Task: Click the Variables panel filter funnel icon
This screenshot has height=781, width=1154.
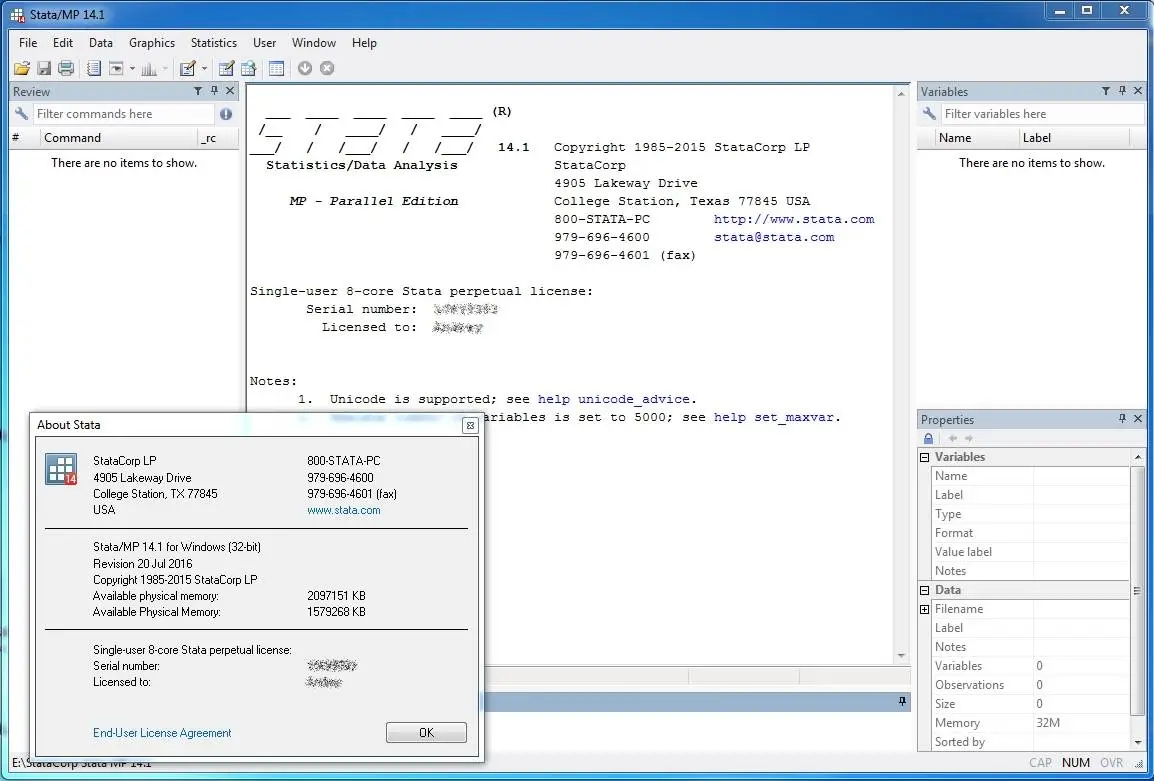Action: pos(1106,91)
